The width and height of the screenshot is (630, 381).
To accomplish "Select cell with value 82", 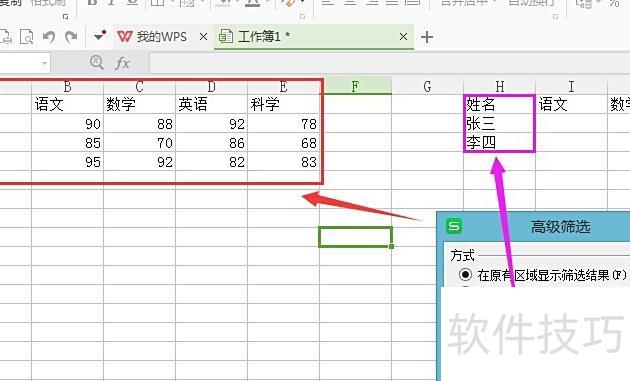I will coord(211,162).
